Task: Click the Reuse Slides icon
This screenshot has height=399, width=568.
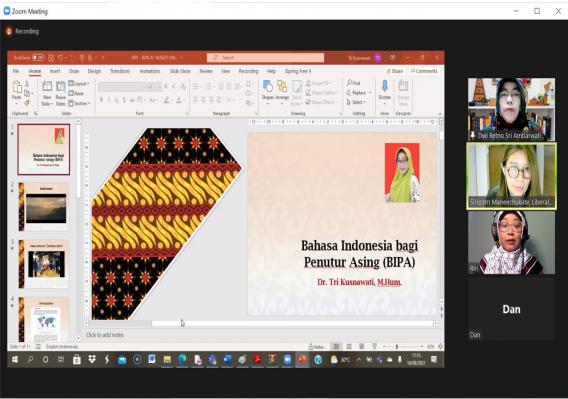Action: [60, 87]
